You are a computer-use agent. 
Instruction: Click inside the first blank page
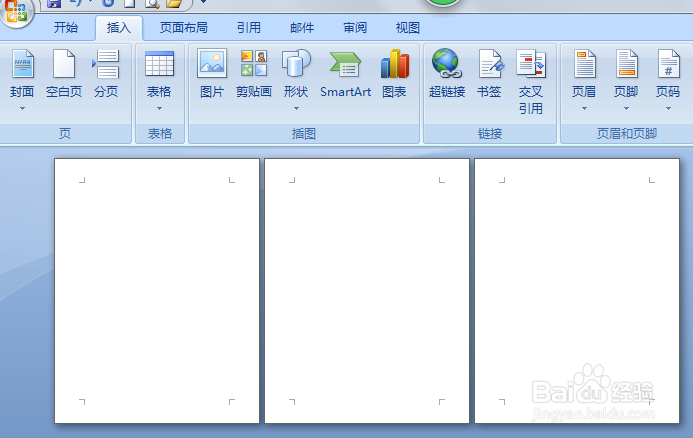157,291
